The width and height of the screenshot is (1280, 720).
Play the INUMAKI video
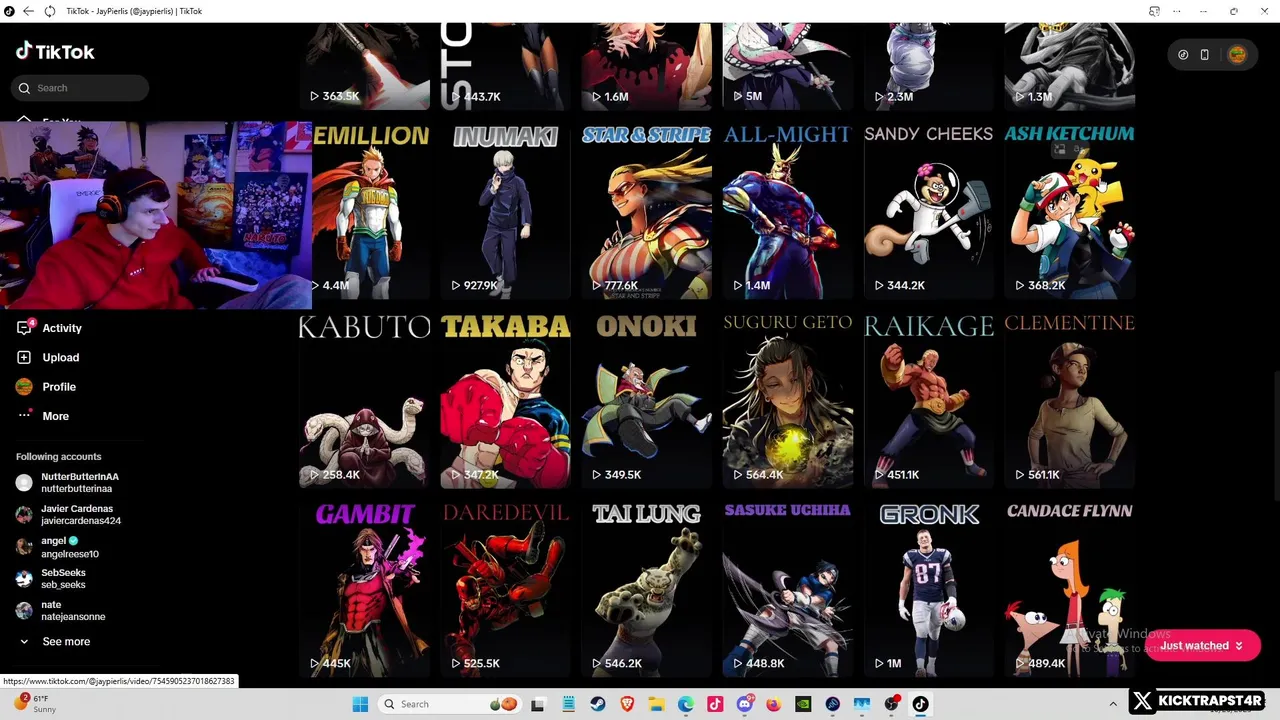coord(506,211)
